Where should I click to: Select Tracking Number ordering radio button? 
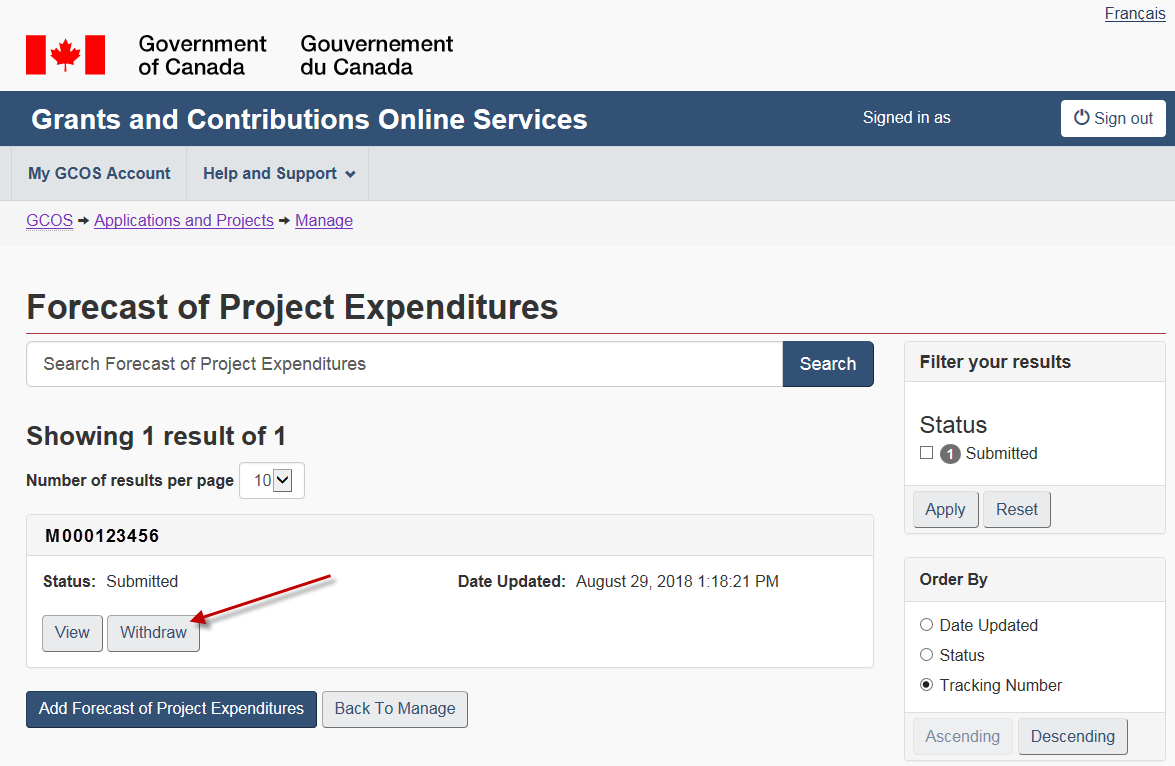926,685
